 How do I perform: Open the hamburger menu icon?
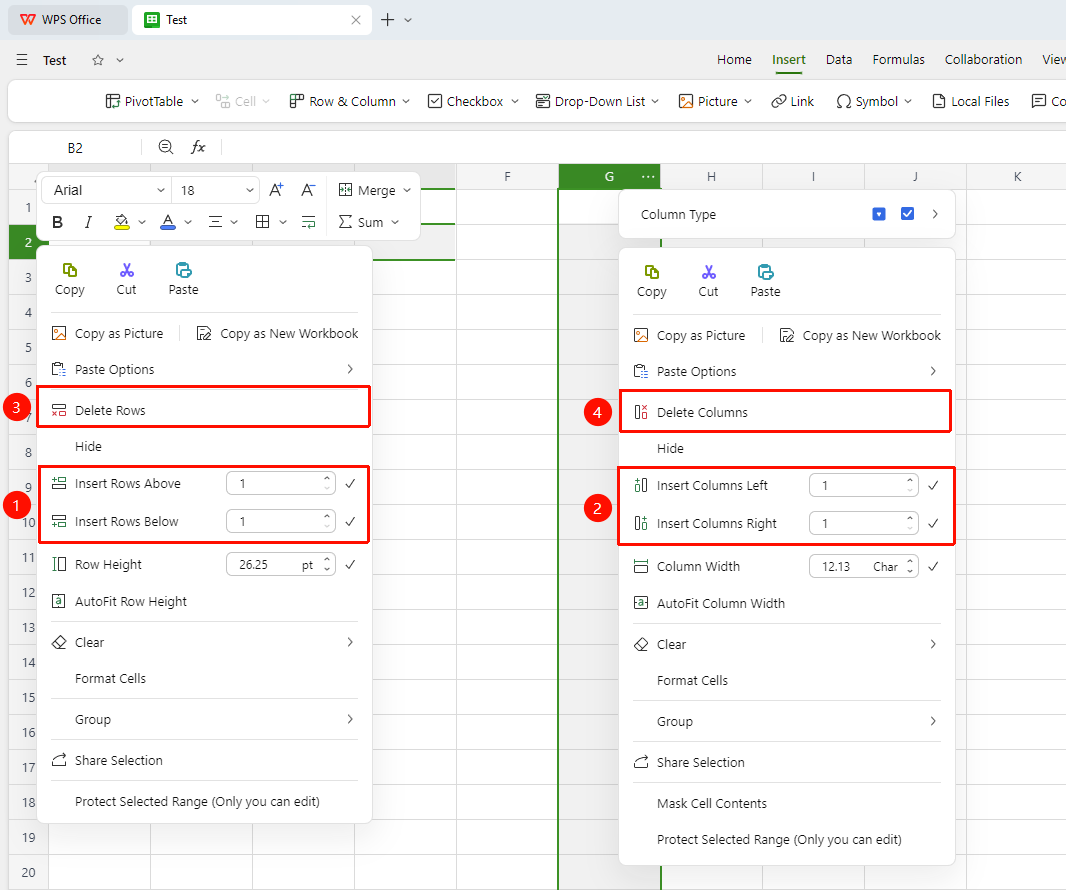pyautogui.click(x=22, y=60)
